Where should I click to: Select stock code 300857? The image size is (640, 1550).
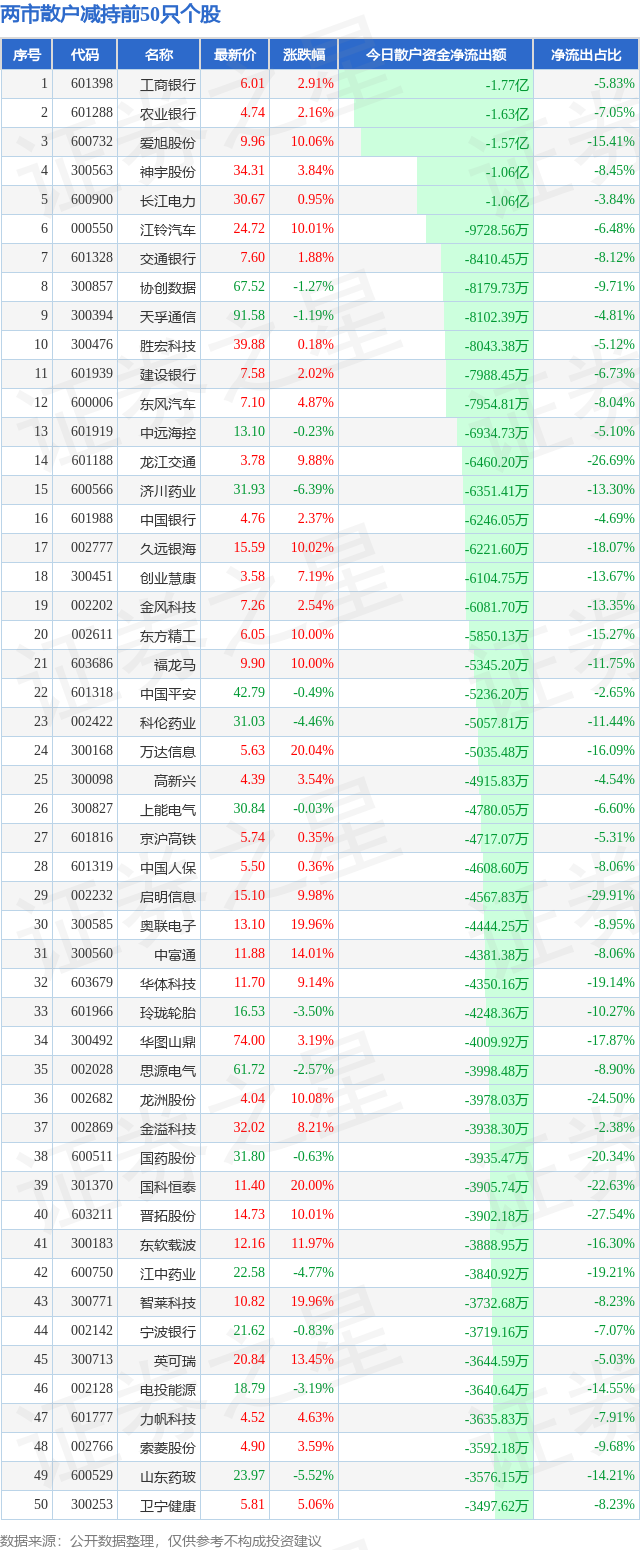pyautogui.click(x=92, y=287)
